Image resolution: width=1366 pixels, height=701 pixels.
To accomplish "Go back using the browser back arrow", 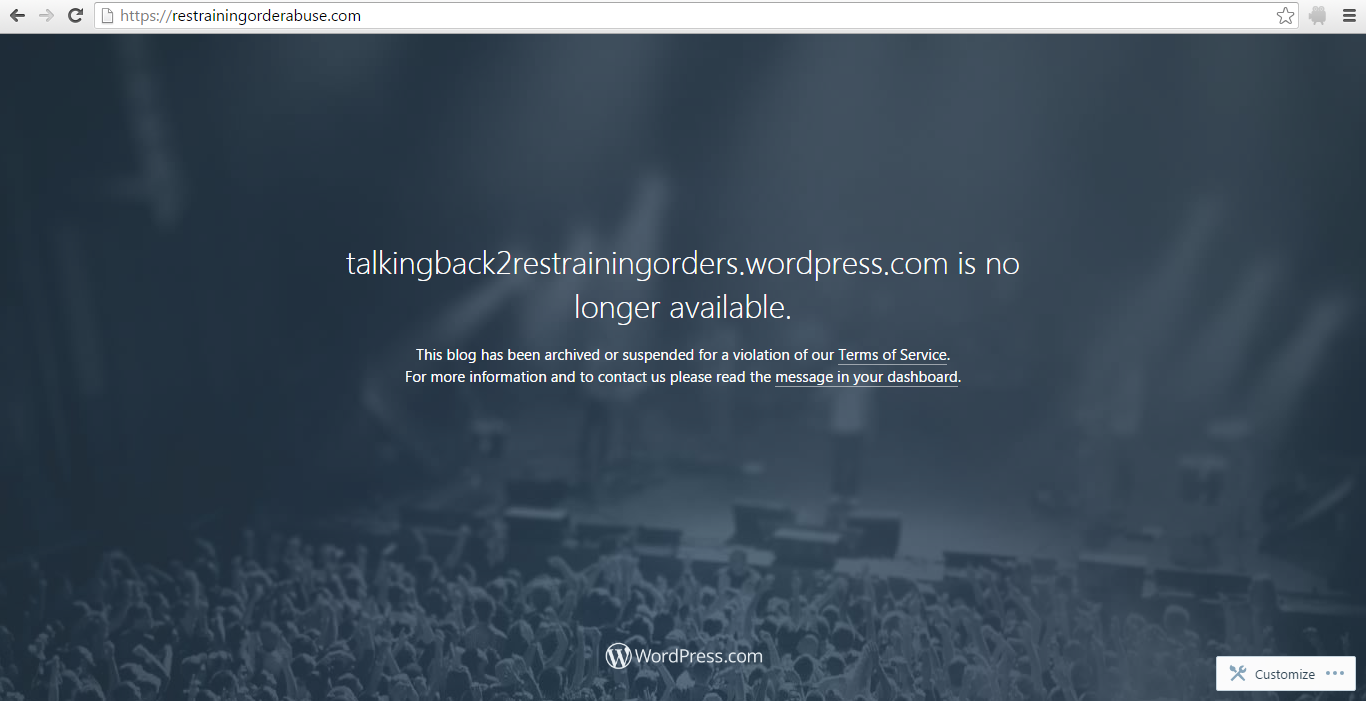I will coord(17,16).
